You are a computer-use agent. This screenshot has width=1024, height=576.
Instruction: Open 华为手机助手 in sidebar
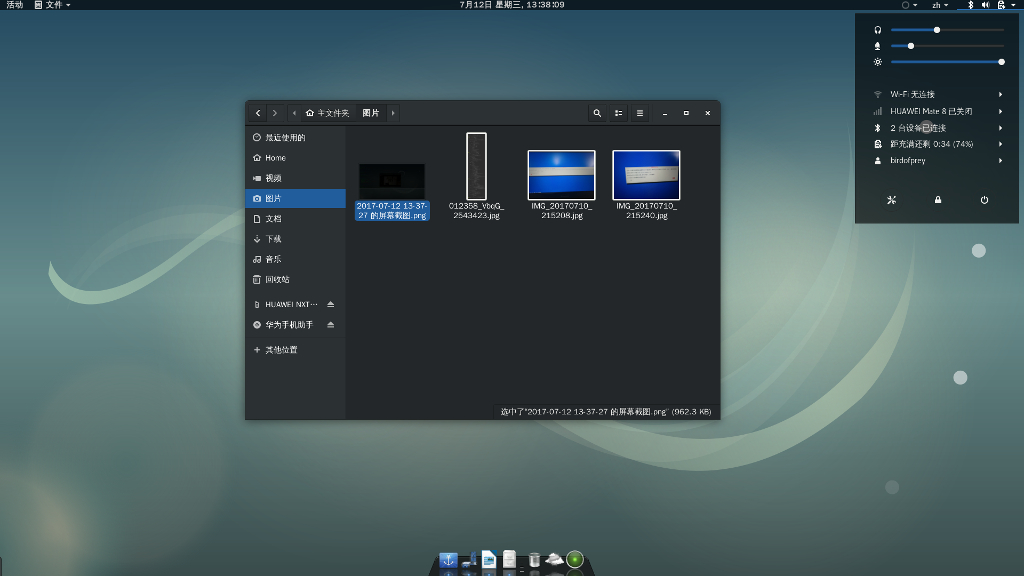click(x=286, y=325)
